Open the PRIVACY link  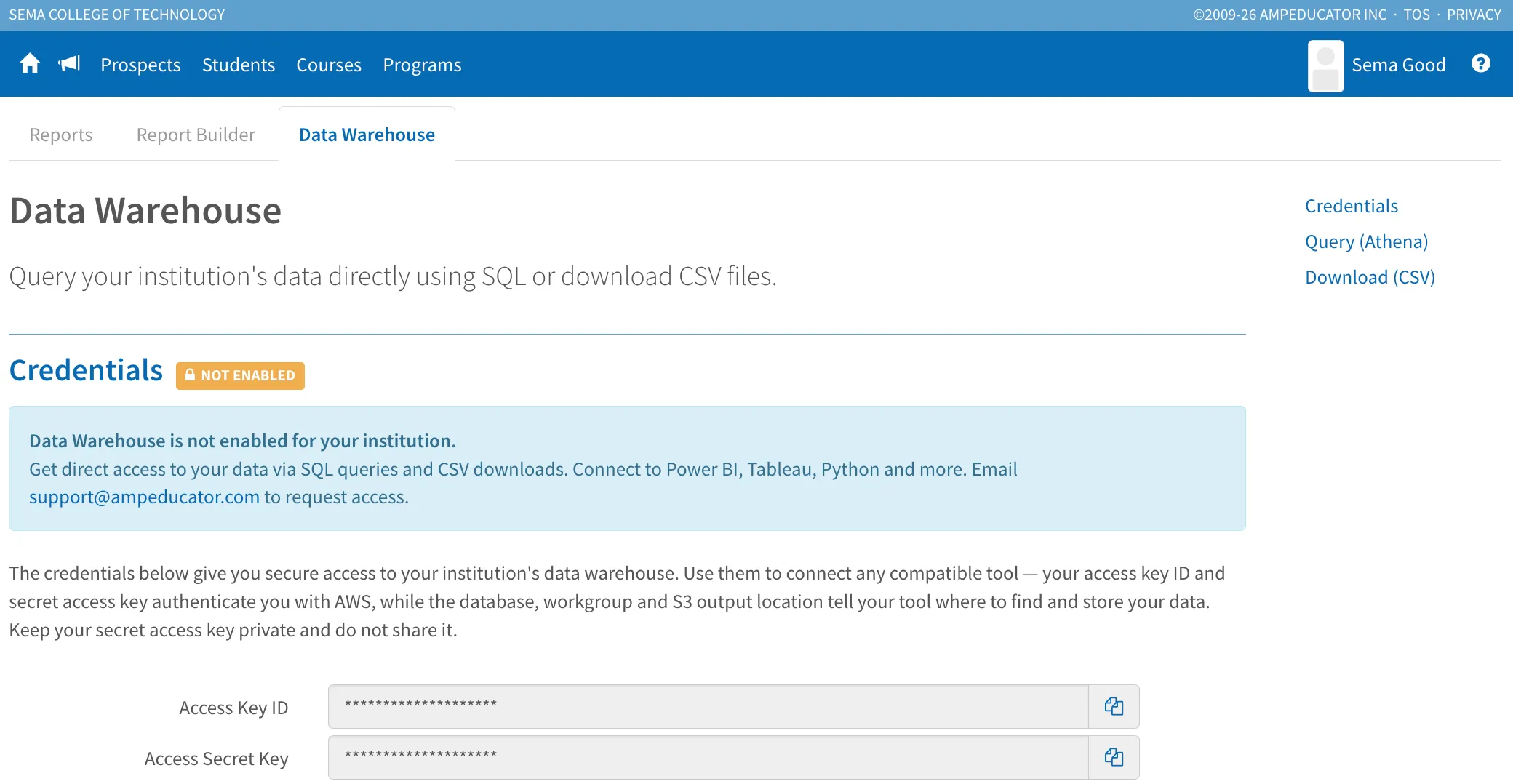click(x=1474, y=15)
